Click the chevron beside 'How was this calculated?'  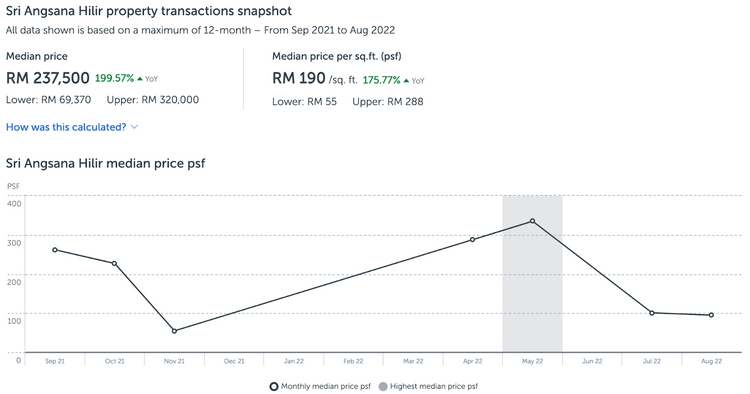pyautogui.click(x=134, y=127)
